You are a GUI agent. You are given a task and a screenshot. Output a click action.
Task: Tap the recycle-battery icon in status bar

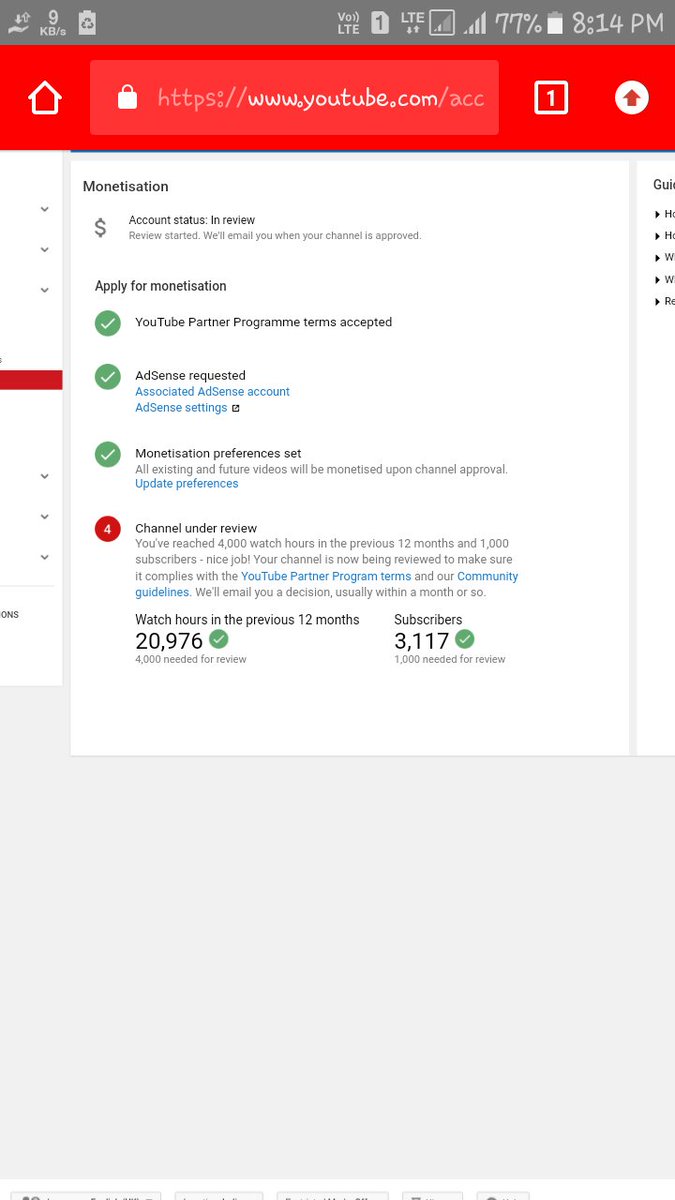click(x=87, y=22)
